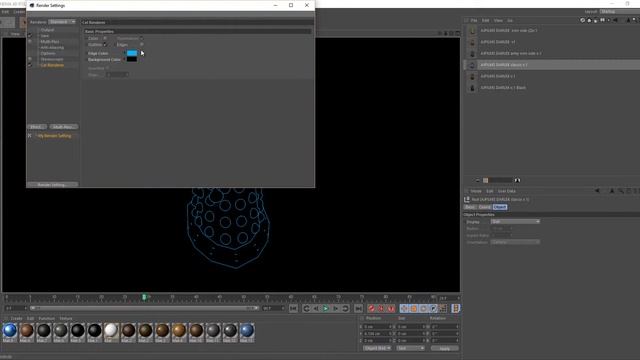The height and width of the screenshot is (360, 640).
Task: Toggle the Autokeying icon in timeline
Action: tap(381, 309)
